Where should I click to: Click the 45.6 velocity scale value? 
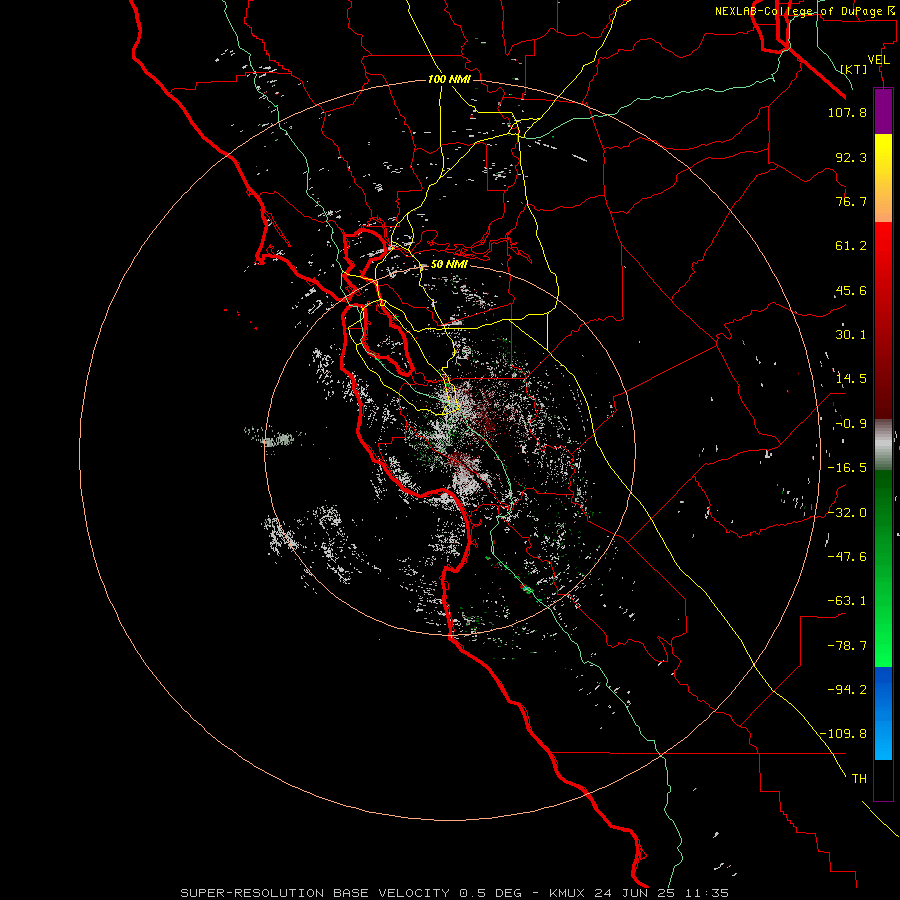pyautogui.click(x=851, y=290)
